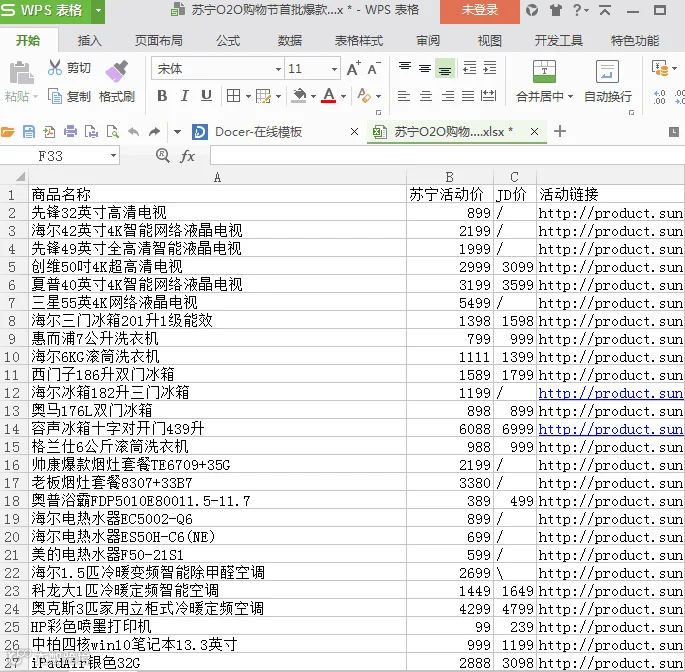
Task: Open hyperlink in row 14 容声冰箱
Action: (x=610, y=429)
